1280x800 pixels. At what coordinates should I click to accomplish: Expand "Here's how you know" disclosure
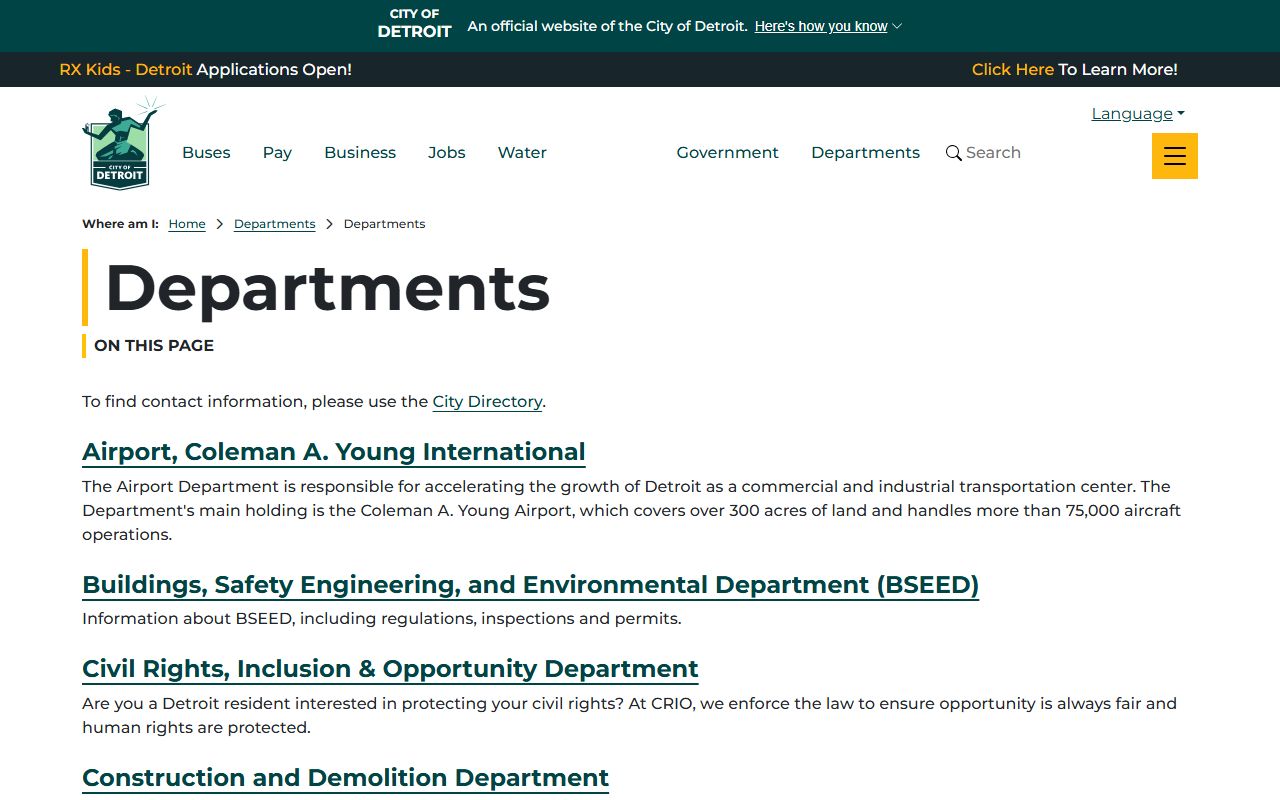coord(828,26)
